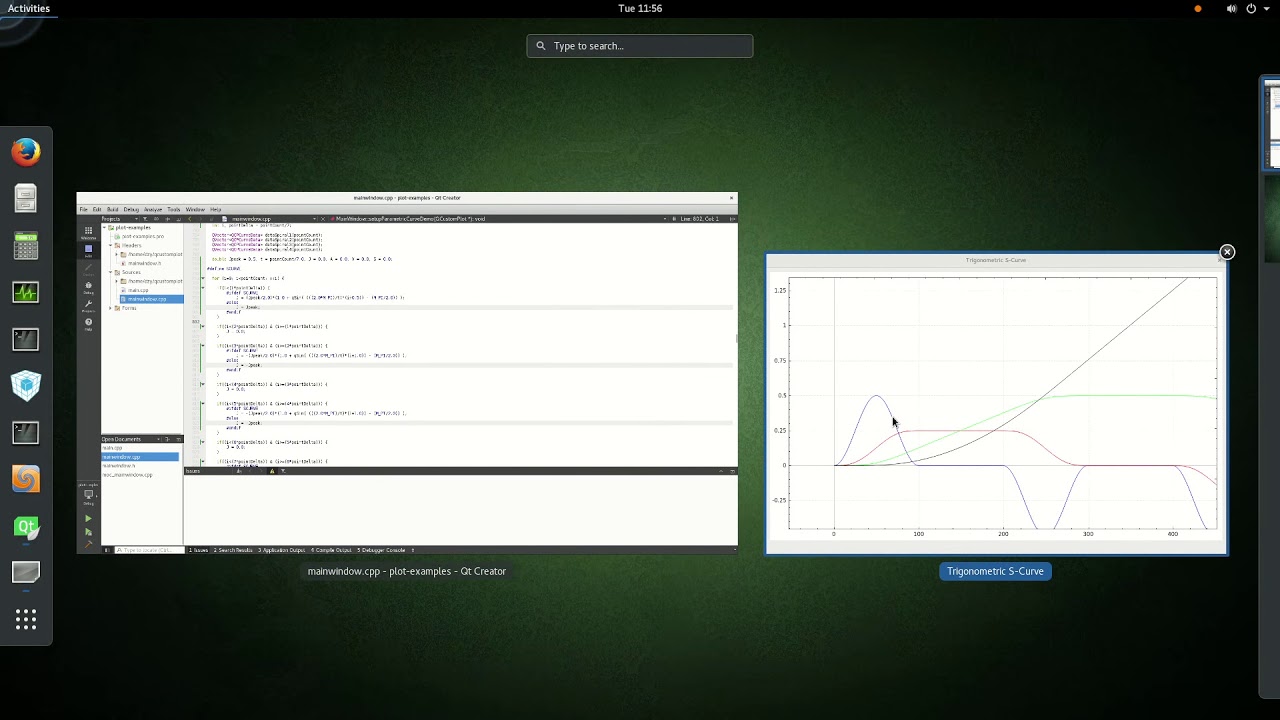Open the File menu in Qt Creator
Viewport: 1280px width, 720px height.
tap(84, 209)
